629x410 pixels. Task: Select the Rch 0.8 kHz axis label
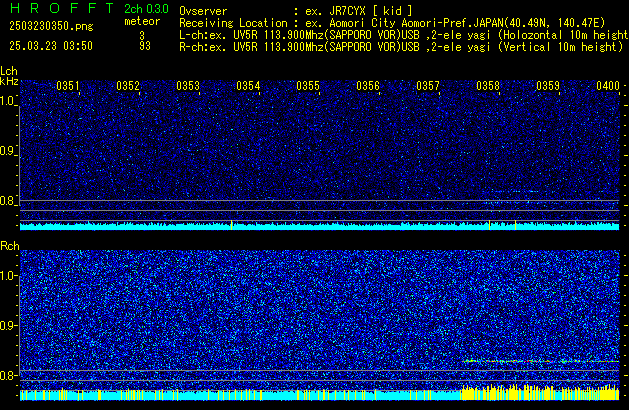pos(8,375)
